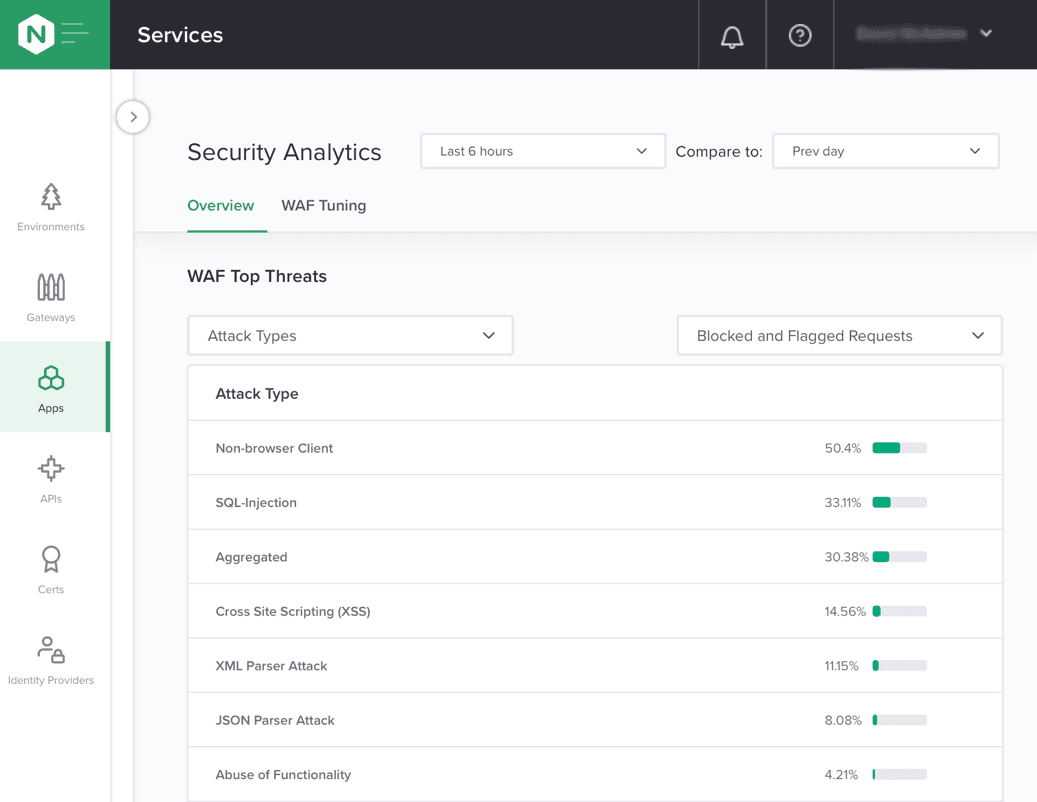1037x802 pixels.
Task: Open the help question mark icon
Action: [800, 36]
